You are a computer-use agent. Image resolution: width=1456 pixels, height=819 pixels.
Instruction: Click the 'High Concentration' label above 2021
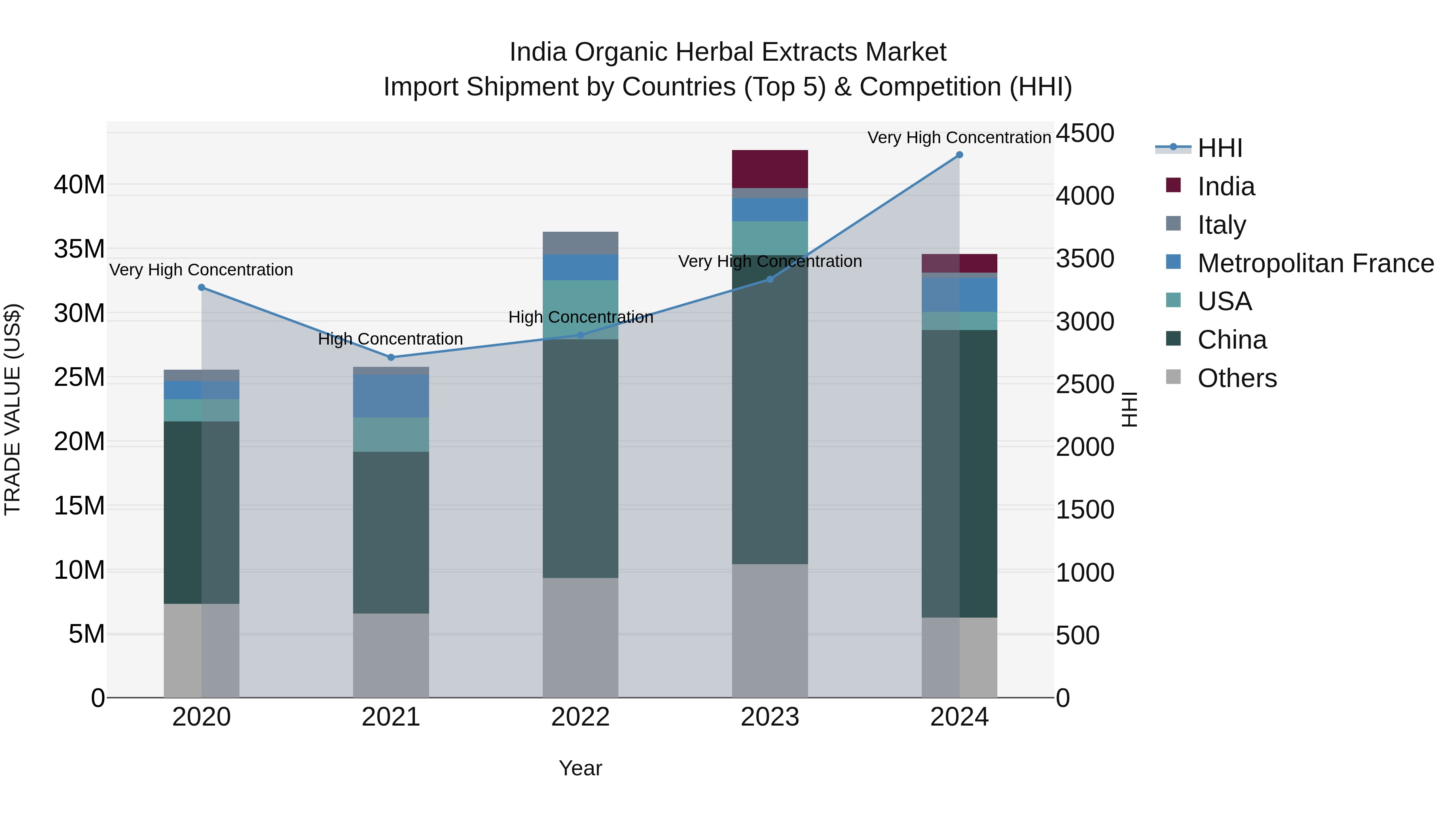click(391, 339)
